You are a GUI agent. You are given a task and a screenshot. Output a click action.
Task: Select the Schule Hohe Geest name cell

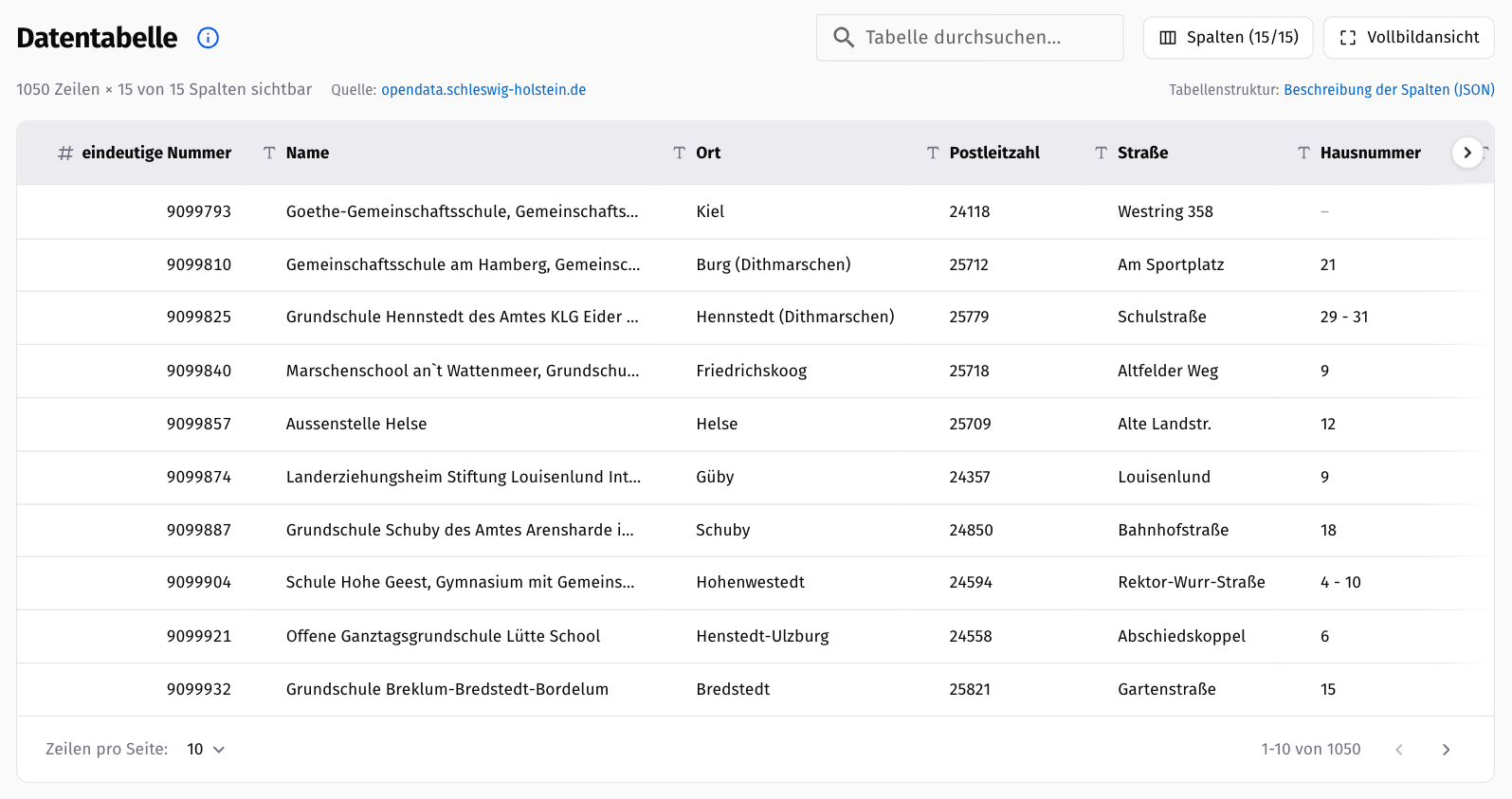[461, 582]
